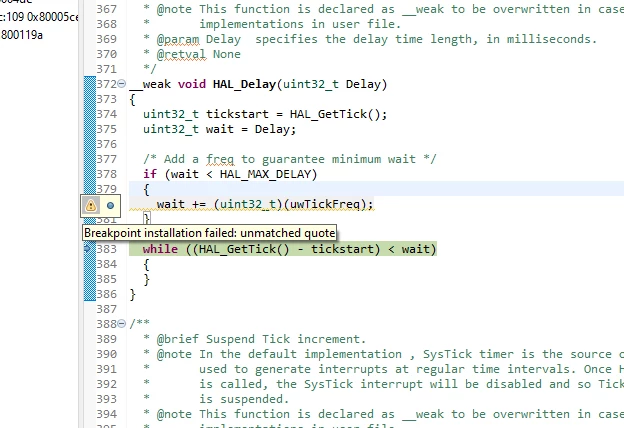Click the HAL_Delay function name
Viewport: 624px width, 428px height.
(244, 84)
